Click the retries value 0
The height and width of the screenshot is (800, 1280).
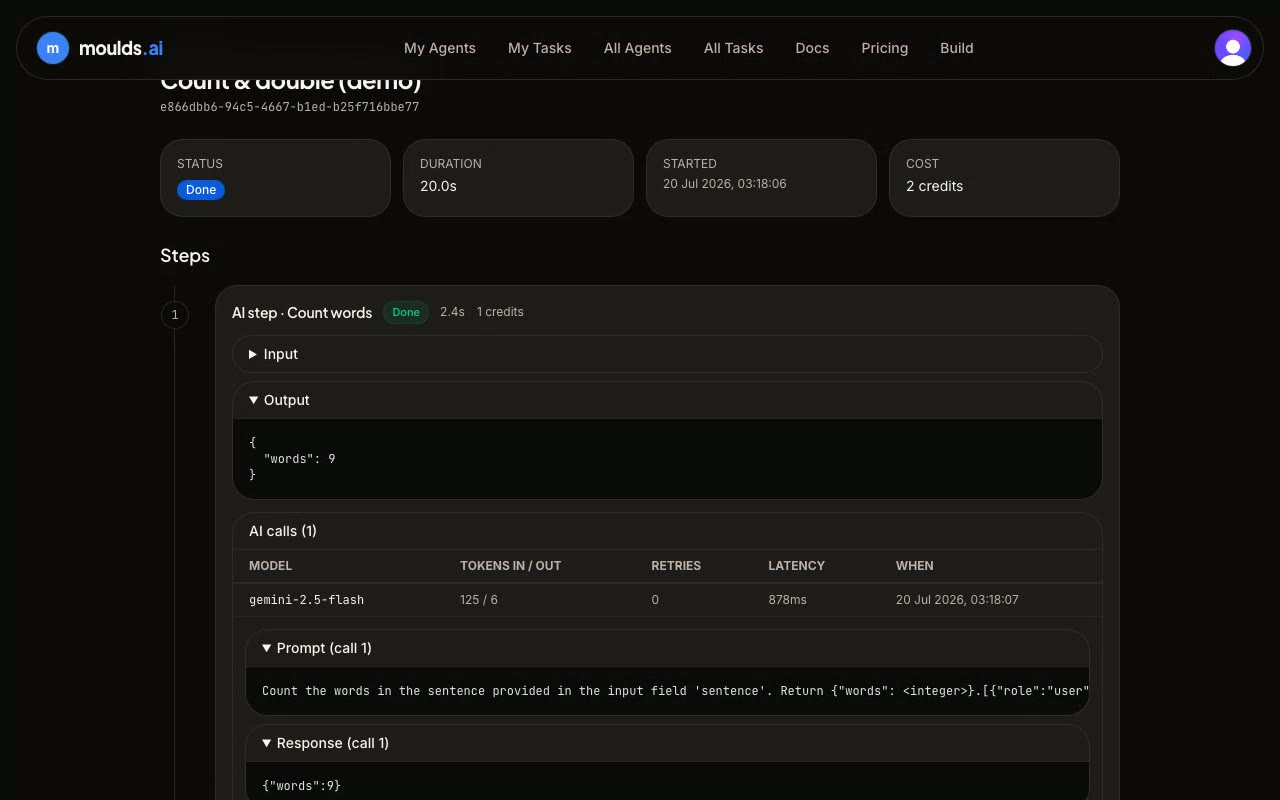655,600
